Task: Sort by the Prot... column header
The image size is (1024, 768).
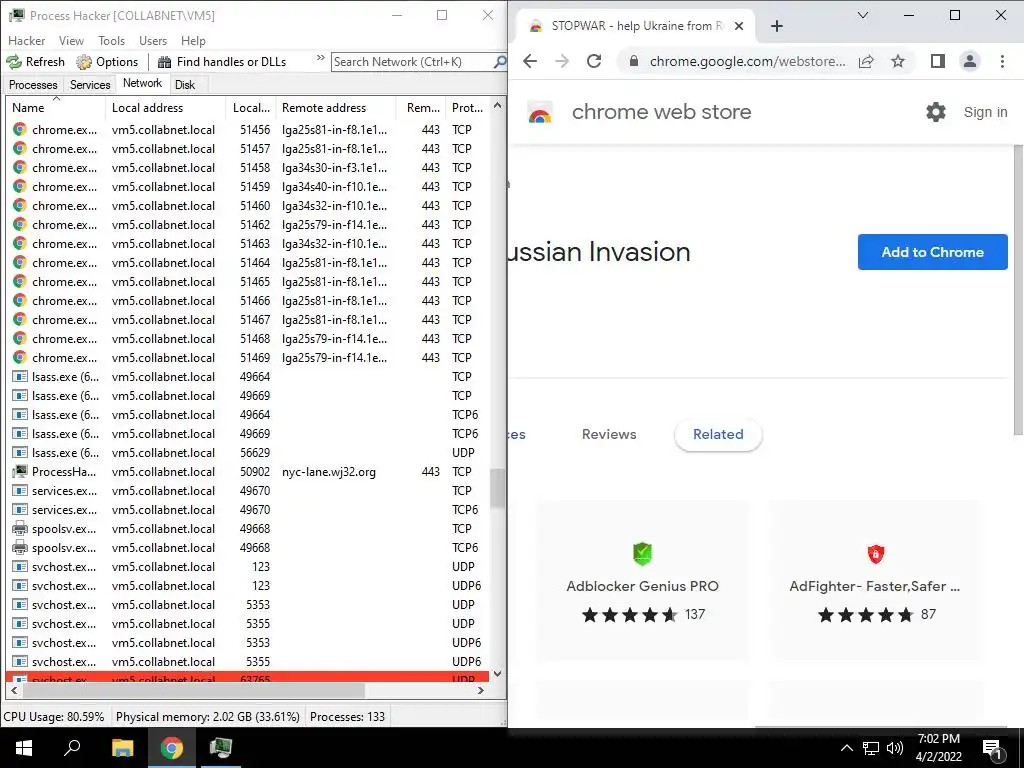Action: [467, 108]
